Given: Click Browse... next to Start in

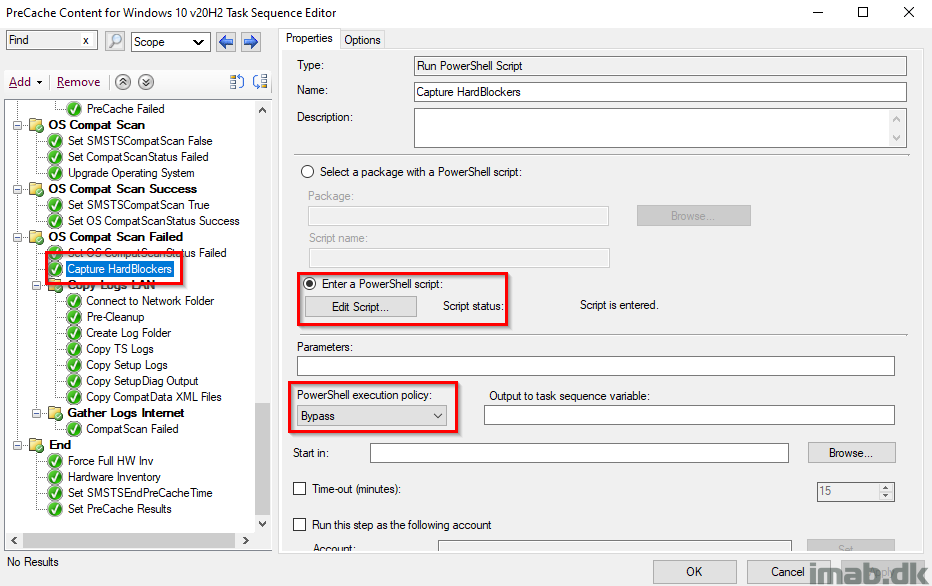Looking at the screenshot, I should (851, 453).
